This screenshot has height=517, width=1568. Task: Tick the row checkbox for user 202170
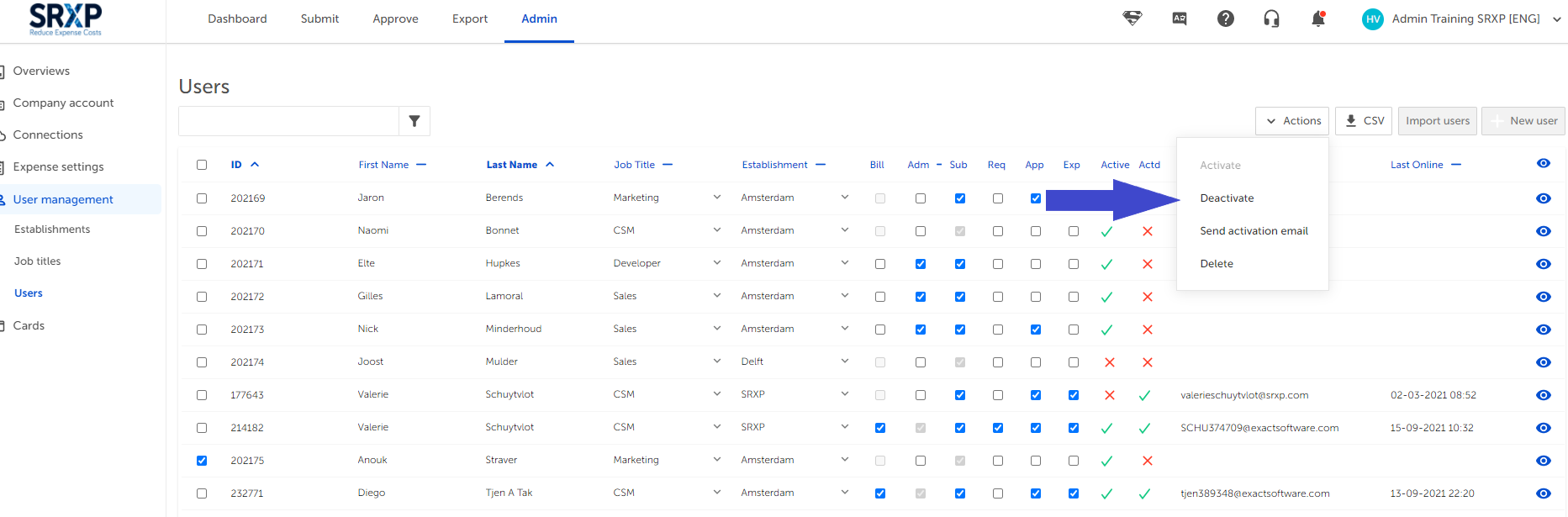click(202, 231)
